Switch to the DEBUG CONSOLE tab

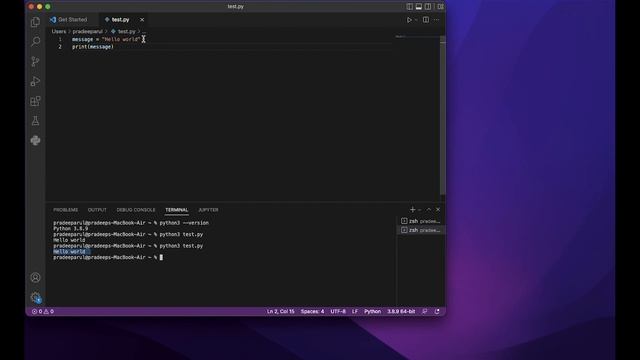pos(136,210)
